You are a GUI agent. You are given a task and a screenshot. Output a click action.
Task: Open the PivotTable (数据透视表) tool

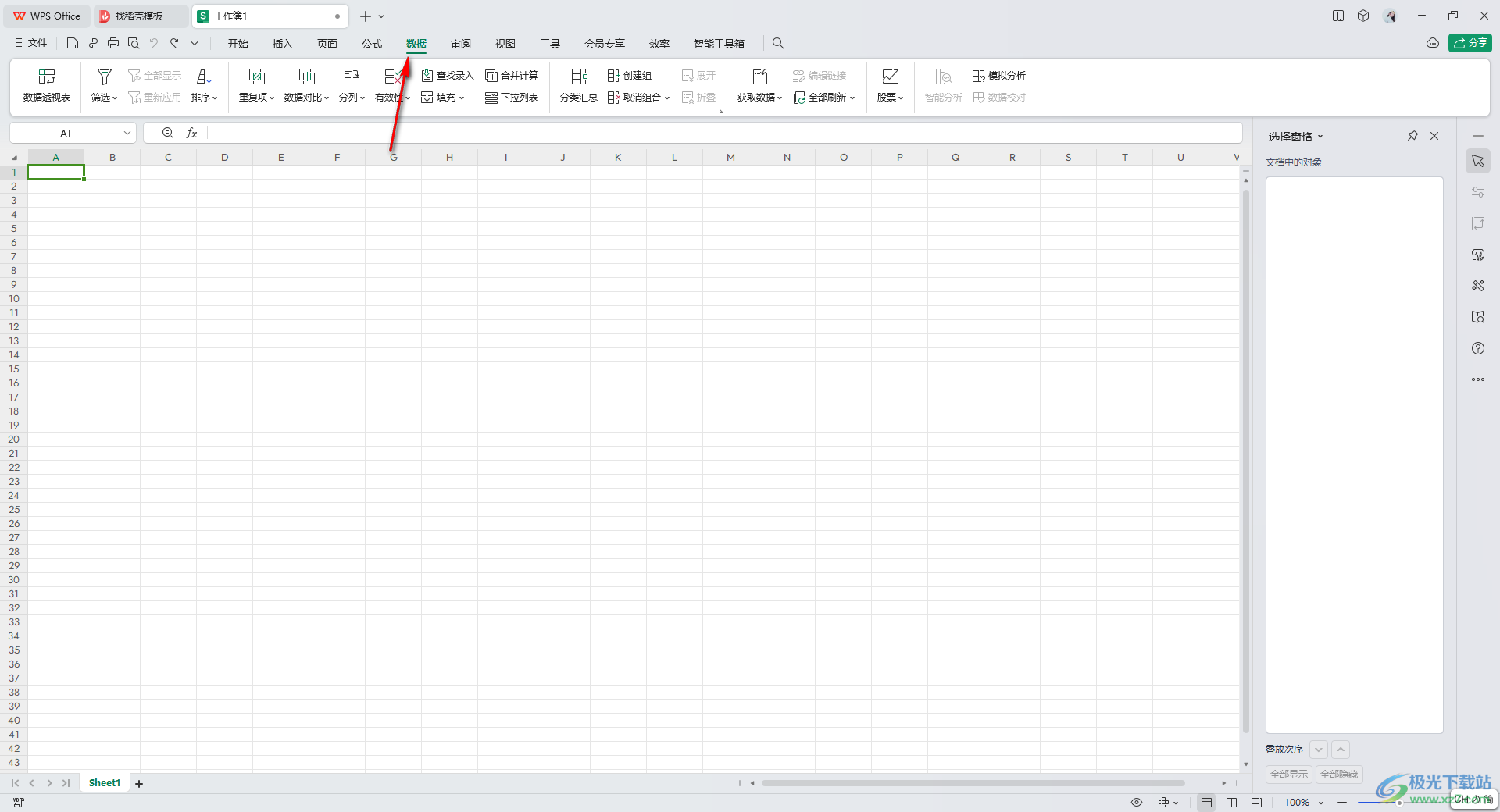pyautogui.click(x=47, y=85)
